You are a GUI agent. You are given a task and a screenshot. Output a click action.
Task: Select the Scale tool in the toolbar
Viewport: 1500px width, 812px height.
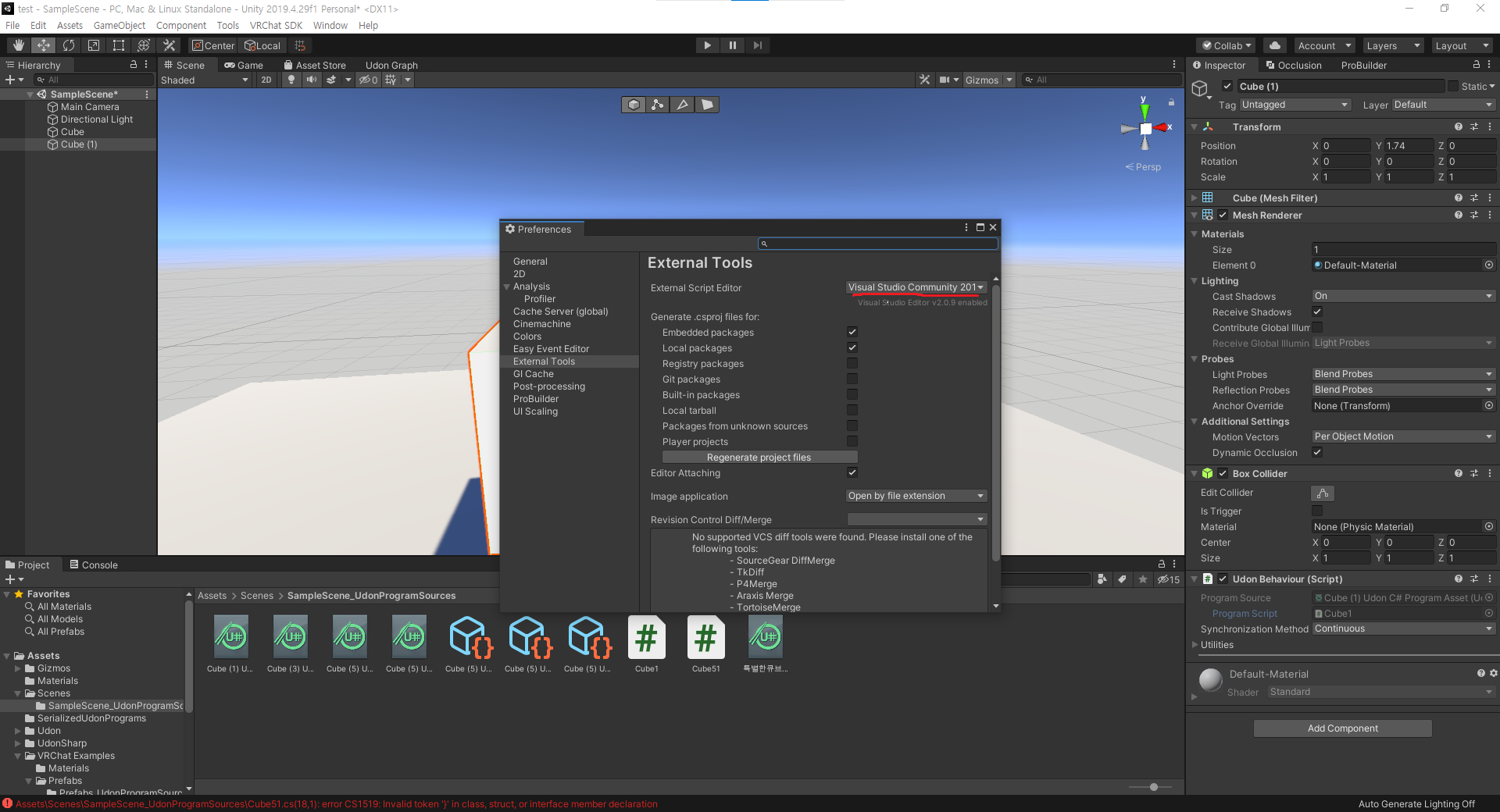94,45
